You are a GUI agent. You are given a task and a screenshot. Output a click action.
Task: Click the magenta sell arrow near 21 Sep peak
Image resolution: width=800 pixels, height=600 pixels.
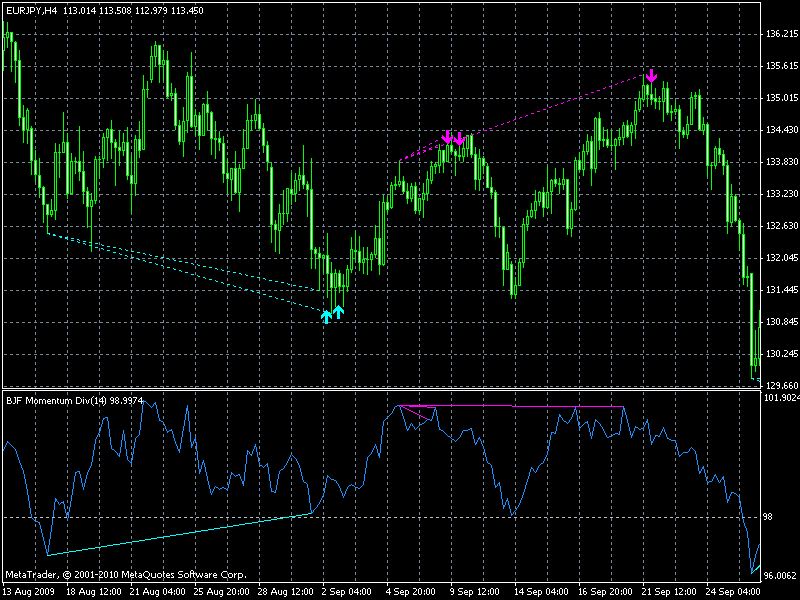[x=651, y=76]
